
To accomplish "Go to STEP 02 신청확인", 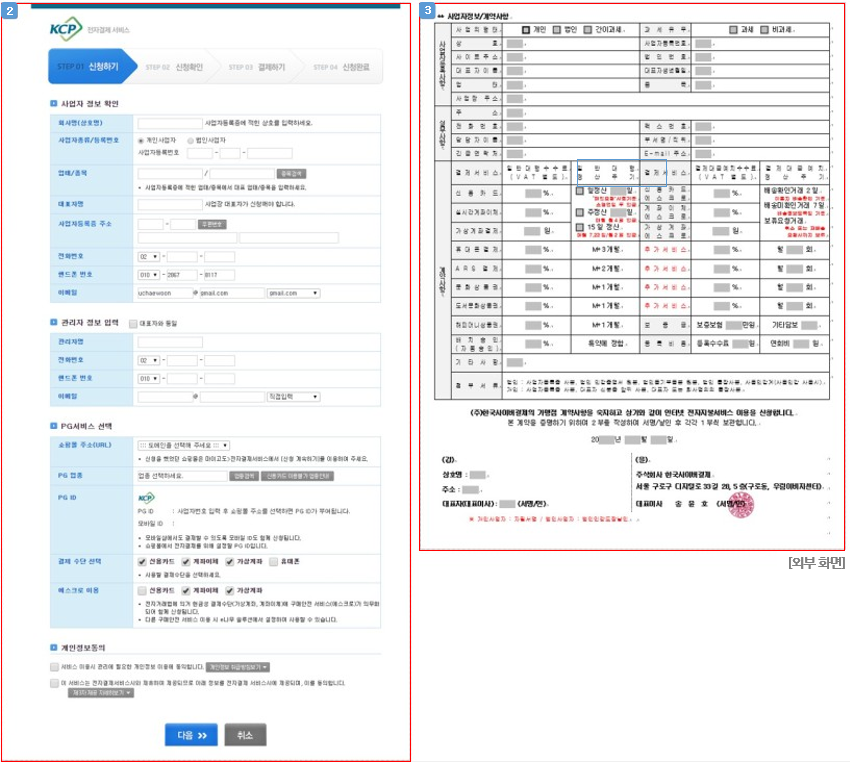I will (x=174, y=67).
